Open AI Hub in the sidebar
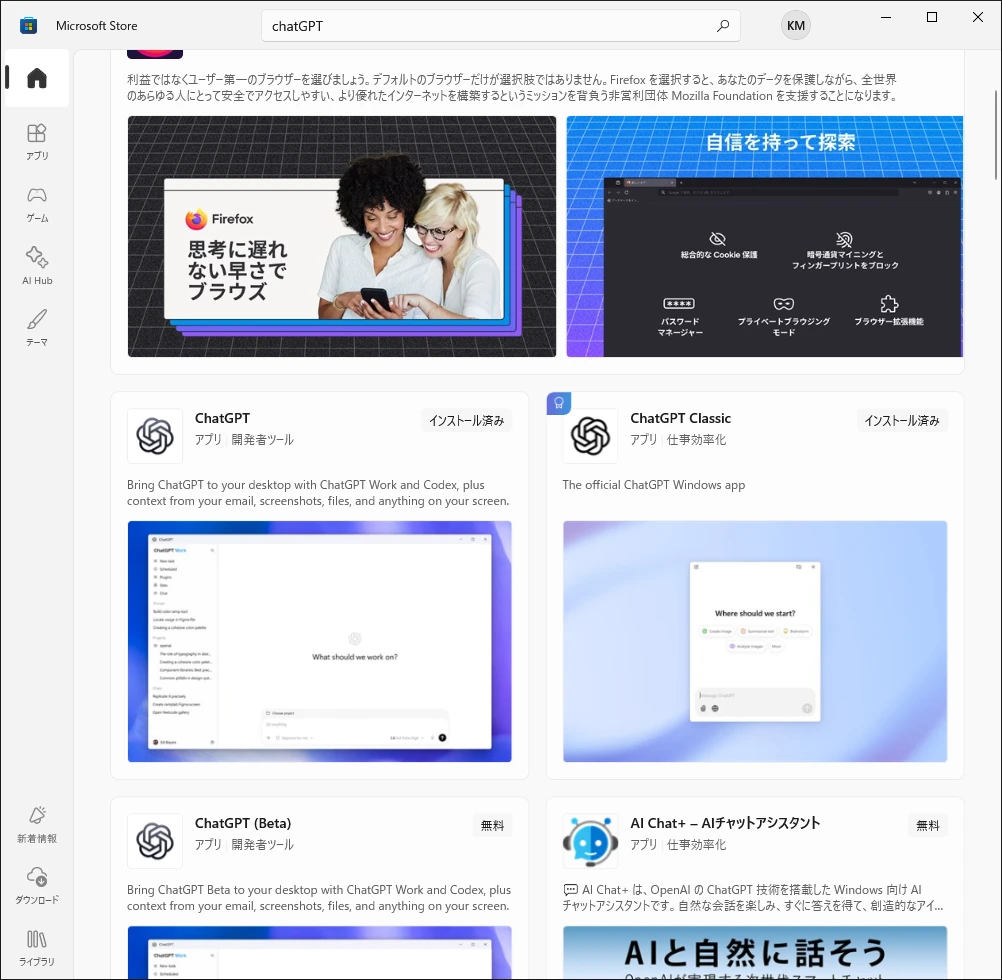The width and height of the screenshot is (1002, 980). [36, 266]
